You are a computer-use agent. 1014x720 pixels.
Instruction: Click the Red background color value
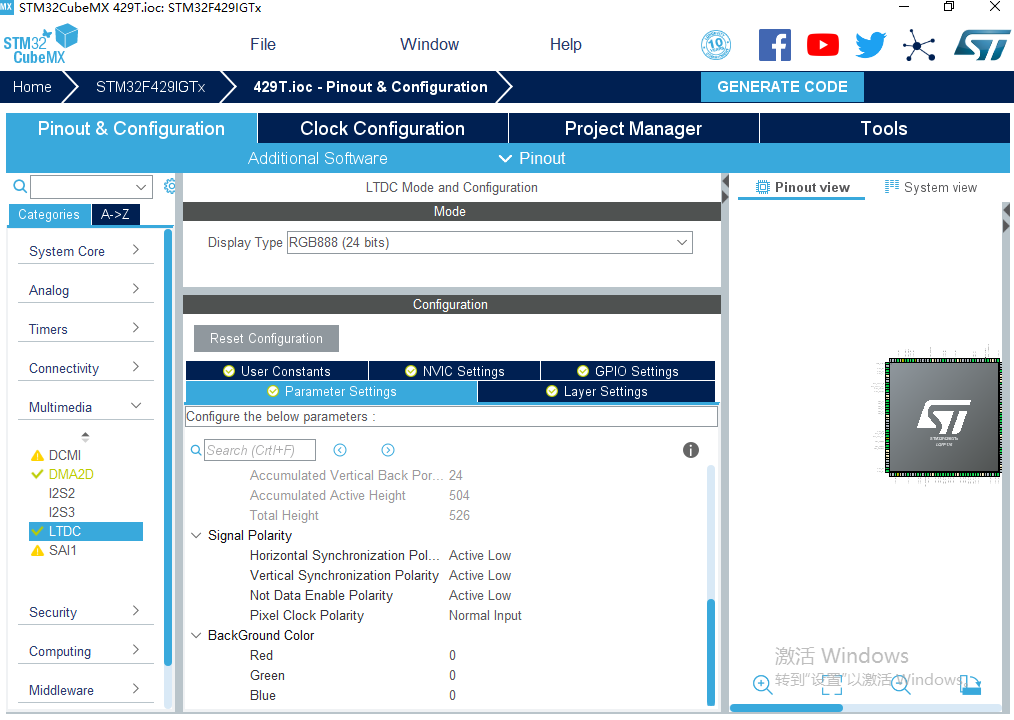[x=453, y=656]
